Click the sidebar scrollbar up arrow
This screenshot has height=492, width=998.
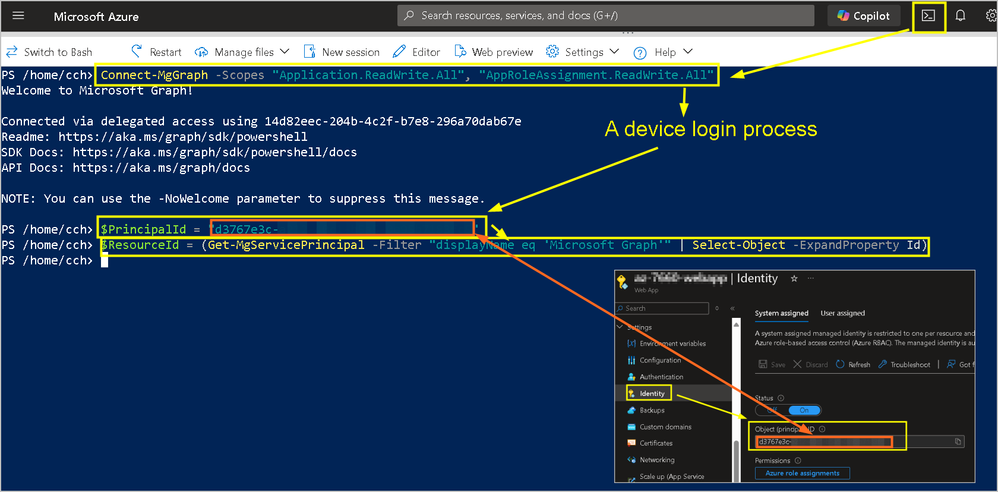736,325
